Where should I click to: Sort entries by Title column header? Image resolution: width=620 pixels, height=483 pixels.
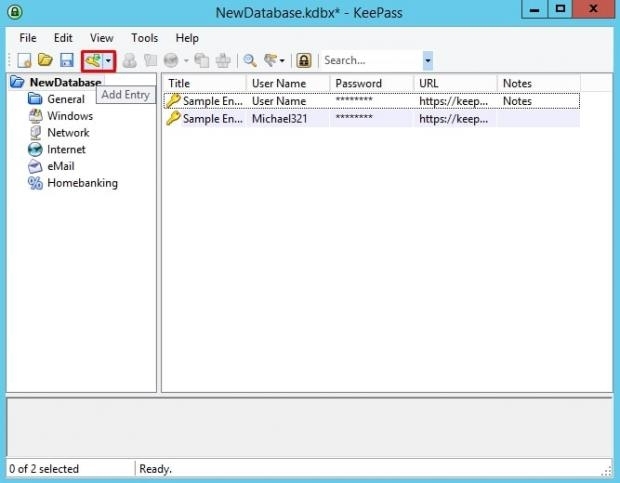(204, 83)
